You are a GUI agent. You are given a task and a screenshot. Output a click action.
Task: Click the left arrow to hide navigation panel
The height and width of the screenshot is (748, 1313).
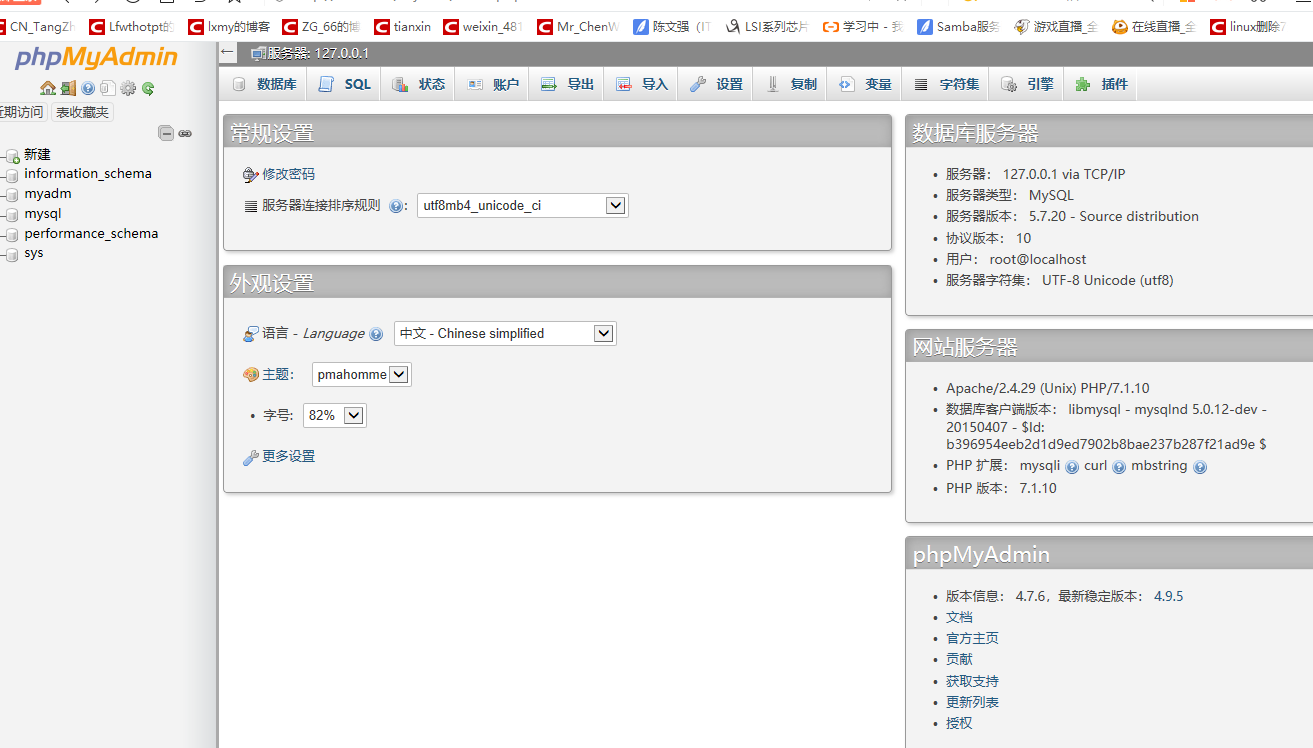tap(228, 52)
